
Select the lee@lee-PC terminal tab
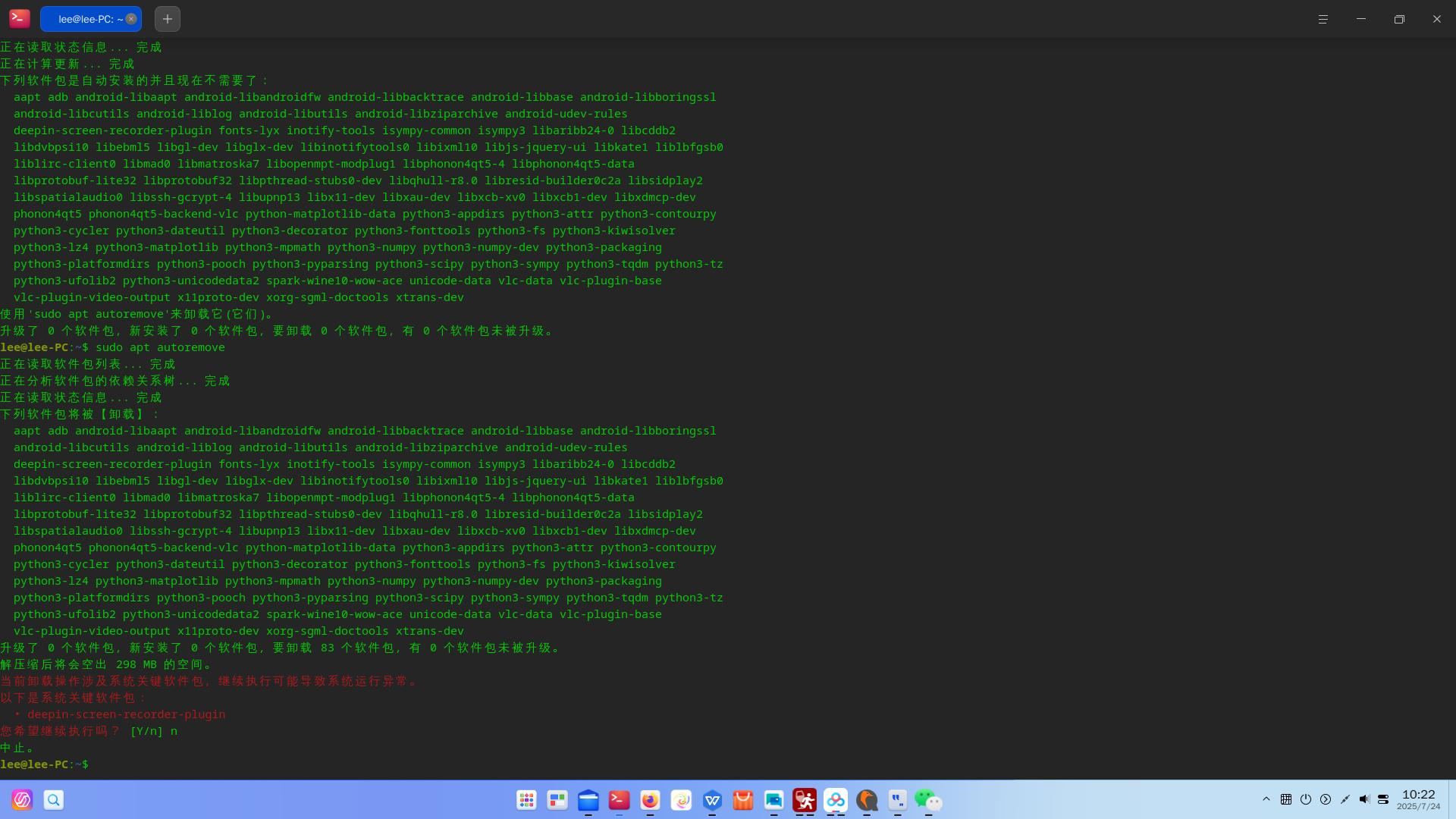coord(90,19)
